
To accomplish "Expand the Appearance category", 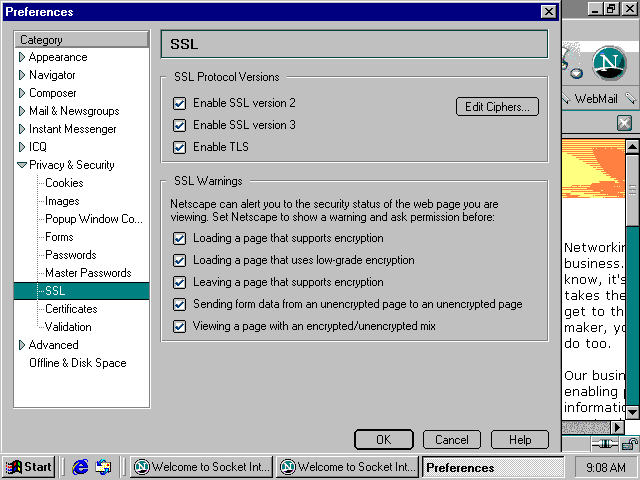I will coord(22,57).
